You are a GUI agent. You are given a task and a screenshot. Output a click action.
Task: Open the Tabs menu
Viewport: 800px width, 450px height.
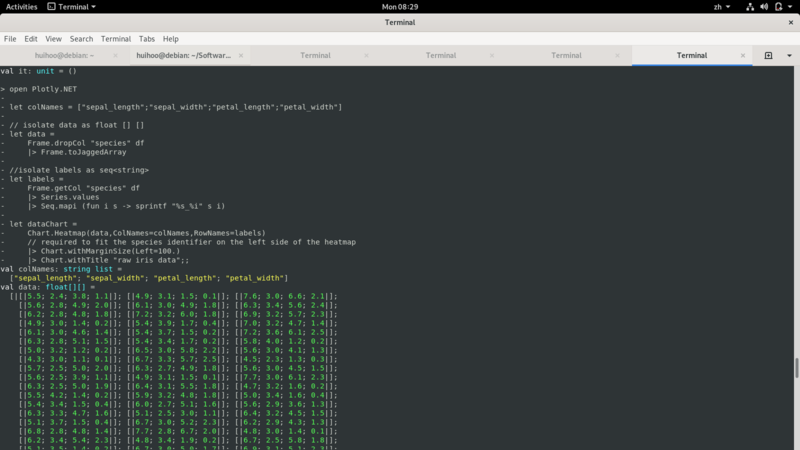click(x=147, y=39)
